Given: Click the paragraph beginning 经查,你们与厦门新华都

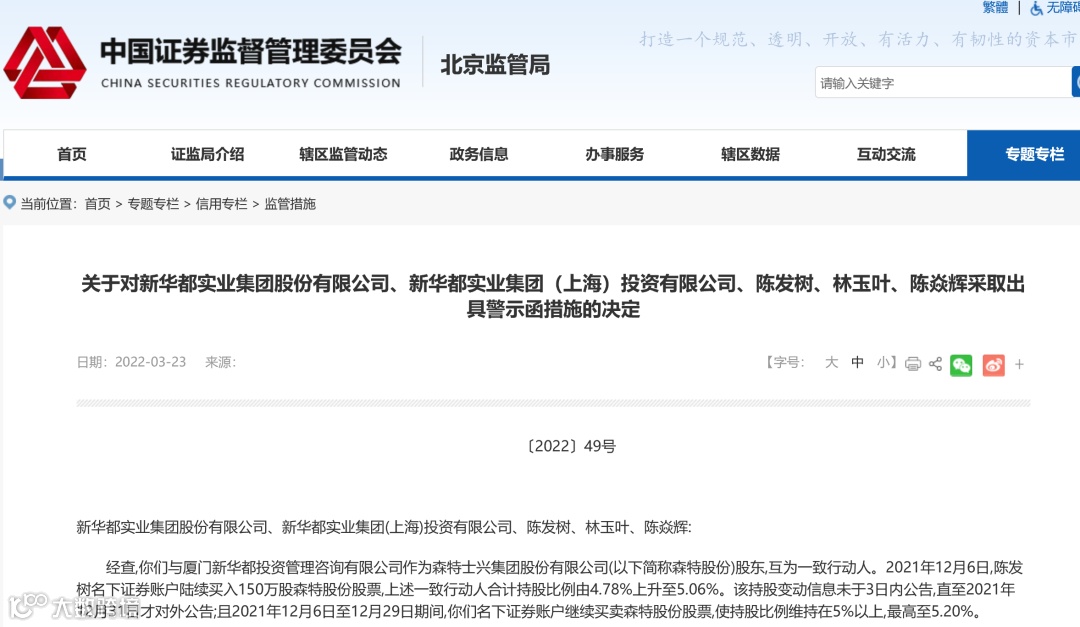Looking at the screenshot, I should click(x=549, y=589).
